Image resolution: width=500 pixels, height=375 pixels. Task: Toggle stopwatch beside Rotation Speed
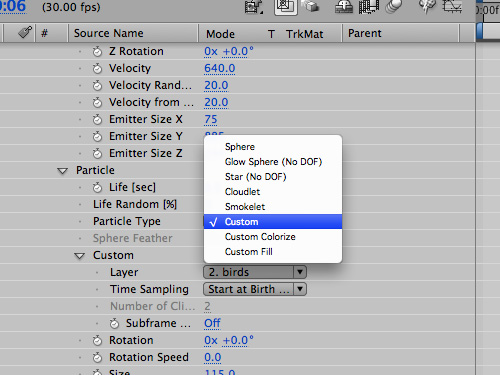pyautogui.click(x=97, y=358)
